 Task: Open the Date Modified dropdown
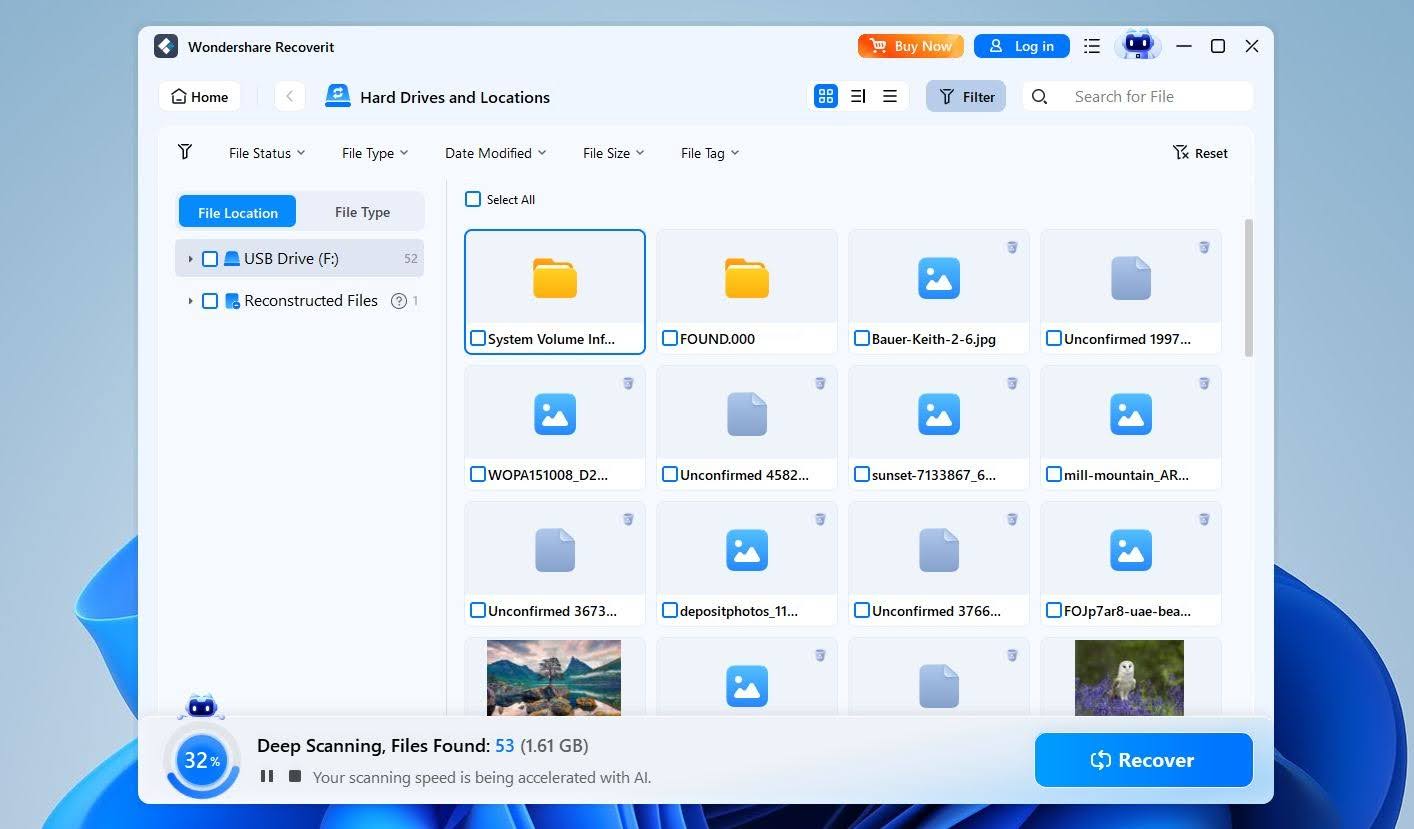(x=496, y=153)
